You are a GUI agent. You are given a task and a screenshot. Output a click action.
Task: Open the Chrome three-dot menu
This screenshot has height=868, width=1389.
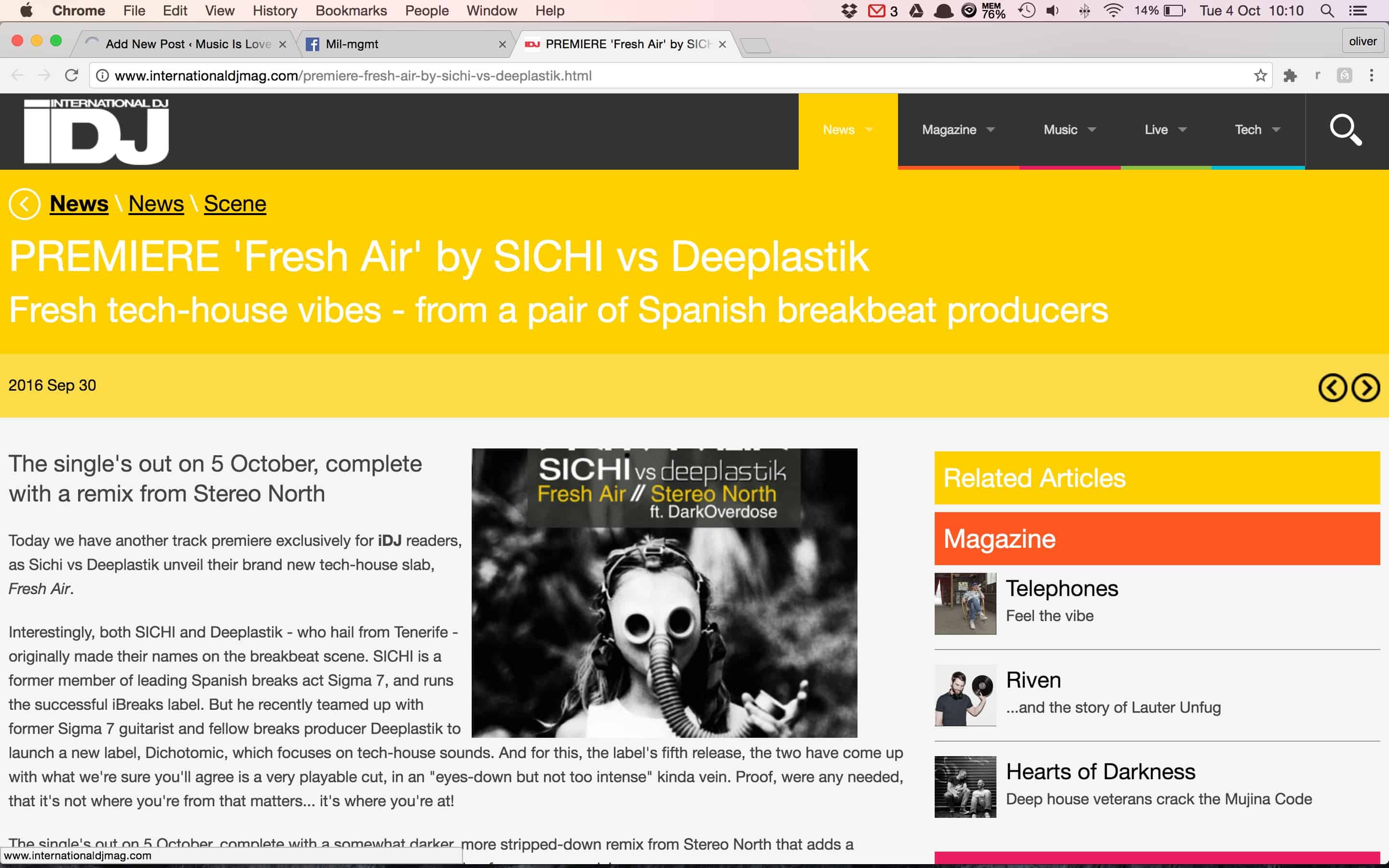(x=1371, y=75)
